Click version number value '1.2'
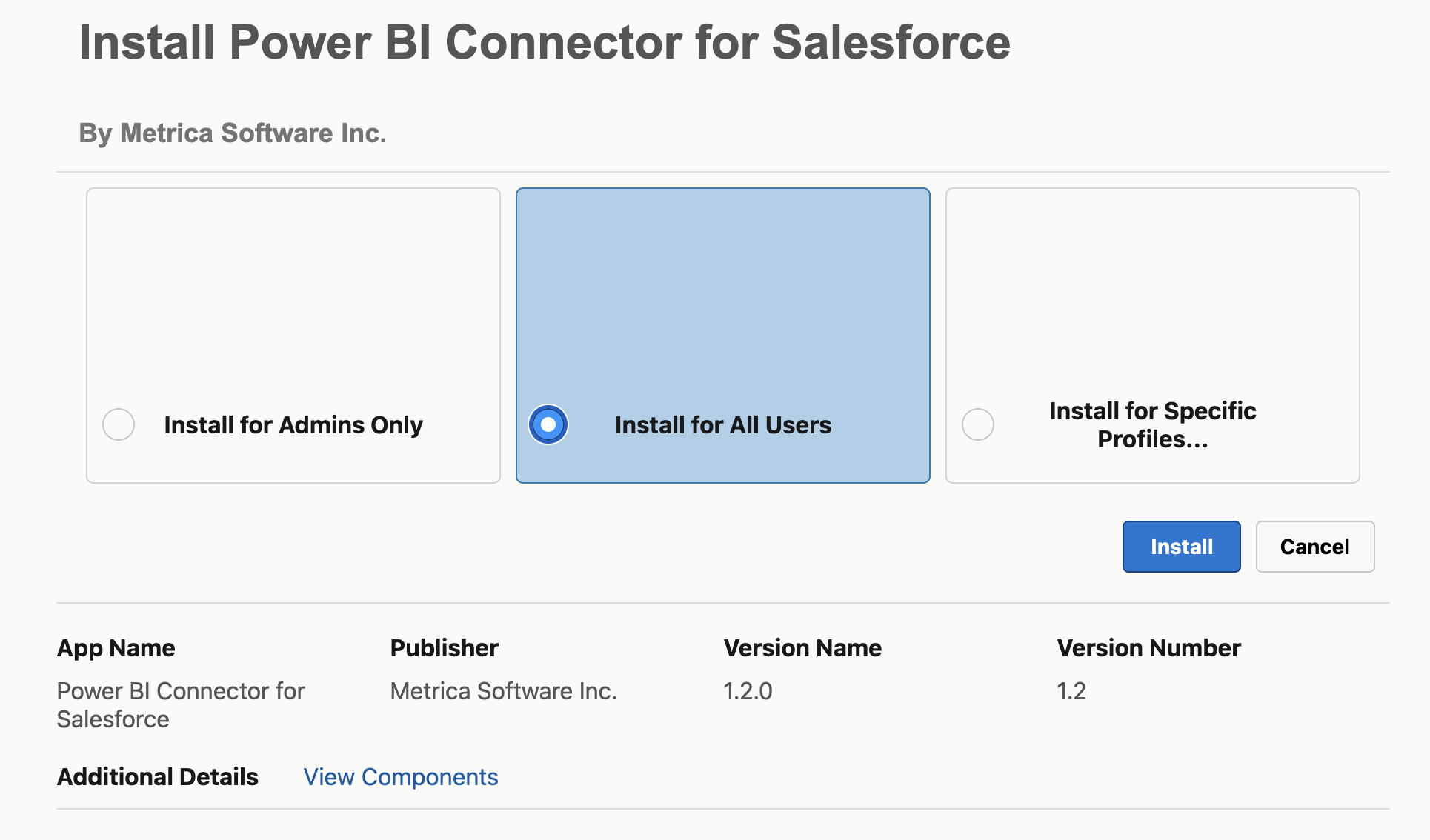 pyautogui.click(x=1071, y=691)
